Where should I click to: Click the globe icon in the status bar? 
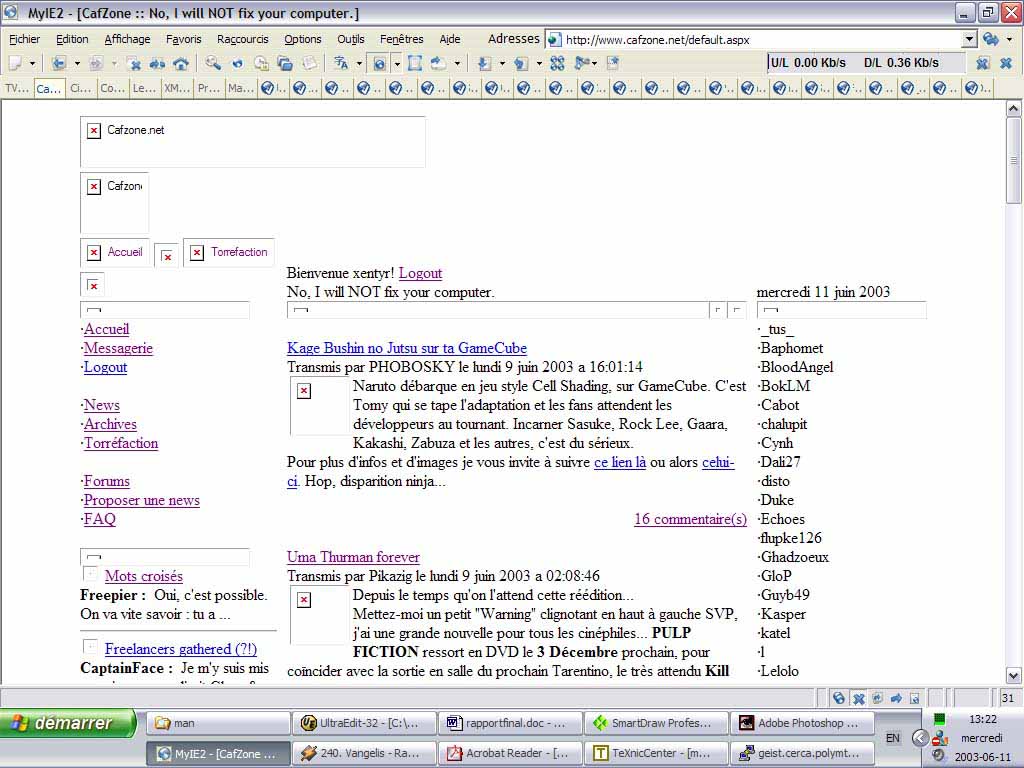[x=839, y=698]
